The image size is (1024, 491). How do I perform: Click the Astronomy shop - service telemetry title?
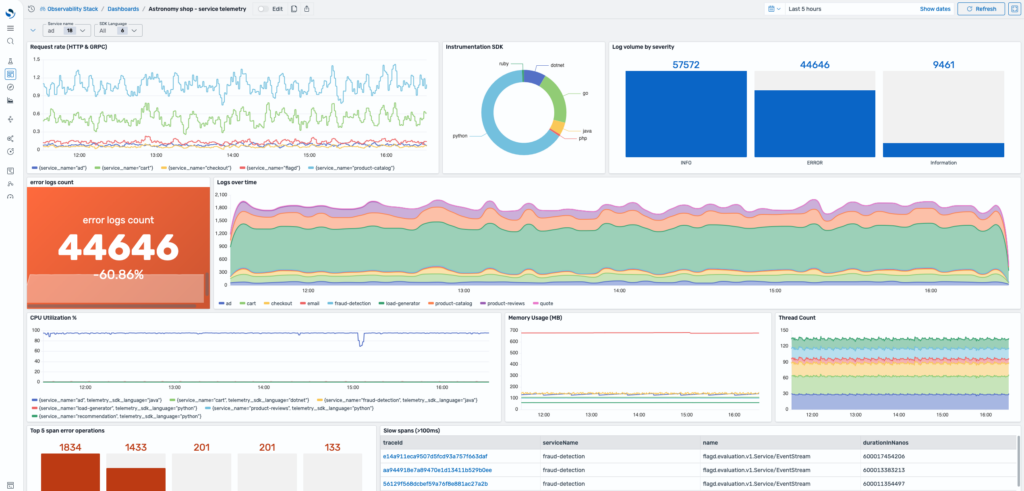click(x=197, y=9)
